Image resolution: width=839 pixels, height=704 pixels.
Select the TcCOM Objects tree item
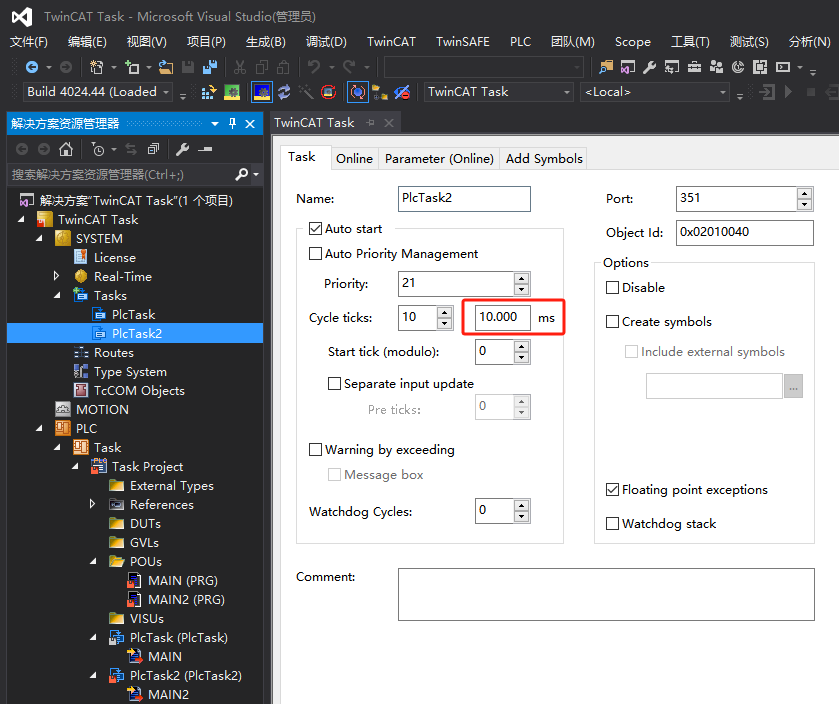[139, 391]
